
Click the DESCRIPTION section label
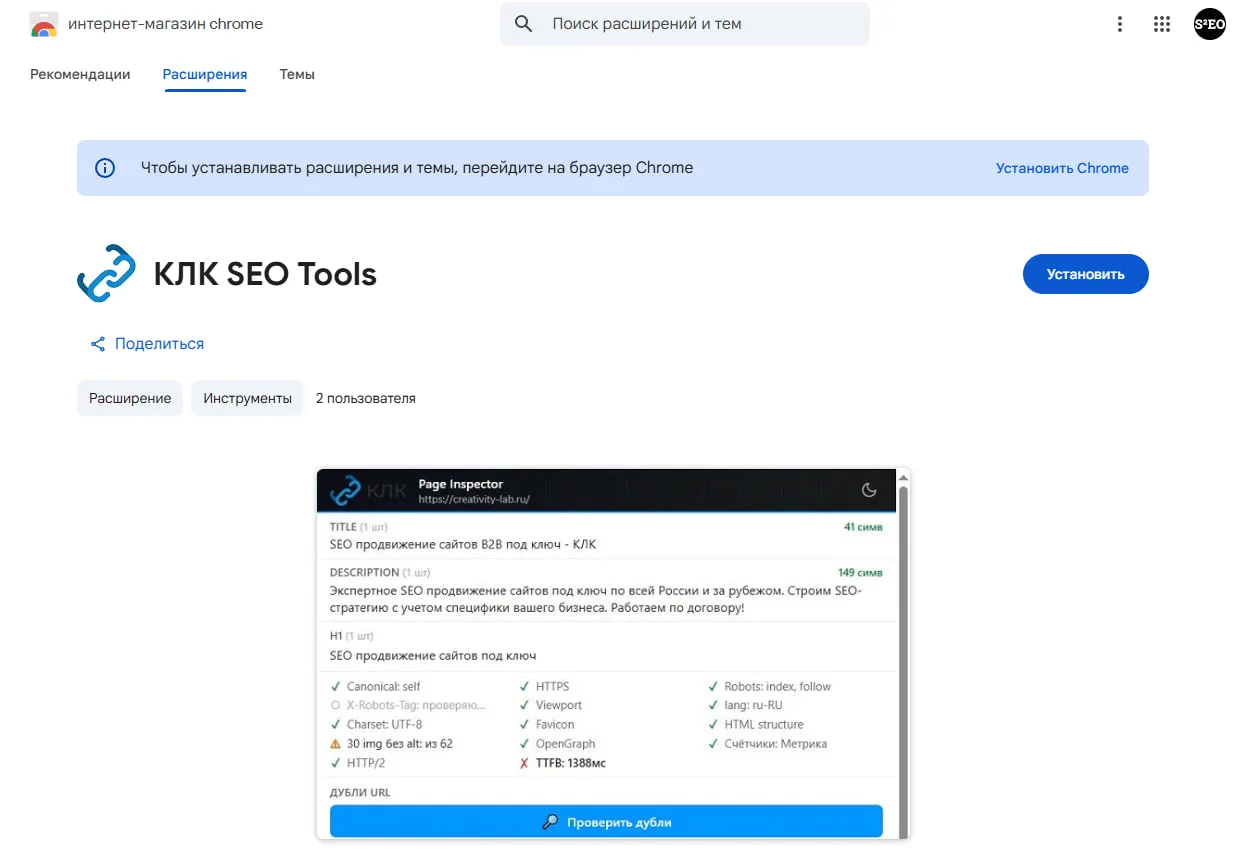tap(364, 572)
